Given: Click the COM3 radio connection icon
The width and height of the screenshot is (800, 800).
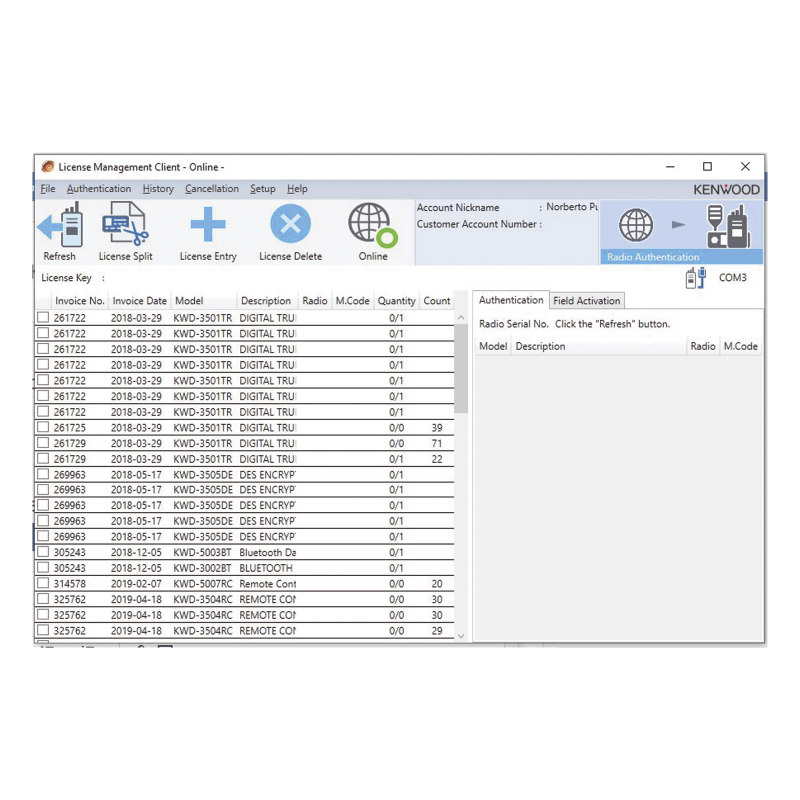Looking at the screenshot, I should [695, 278].
